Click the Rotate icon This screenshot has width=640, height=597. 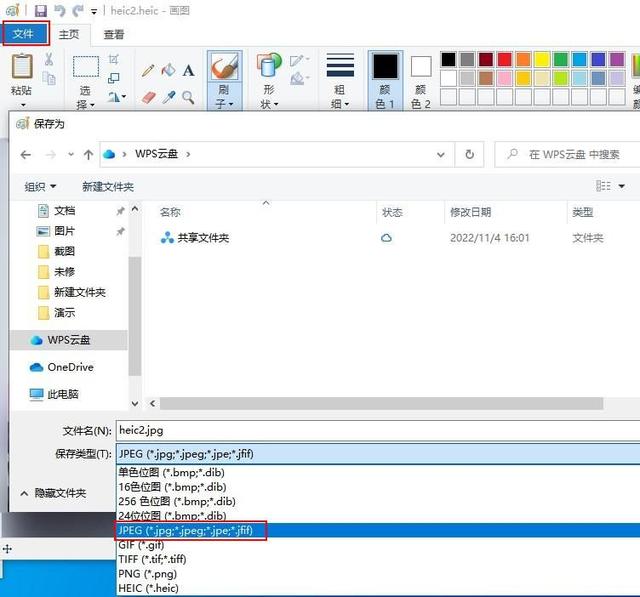pos(117,97)
